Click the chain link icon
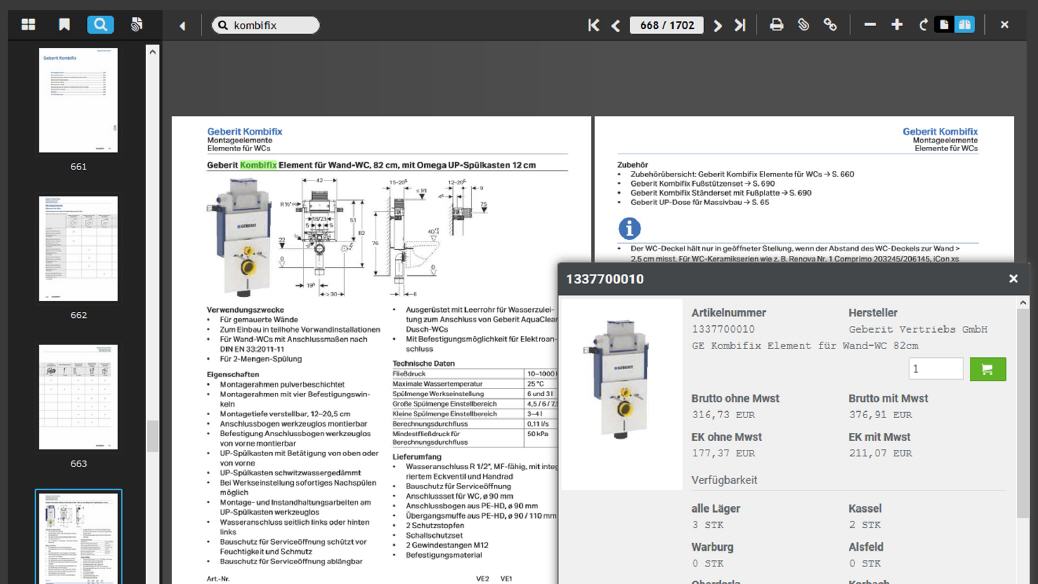 point(830,25)
